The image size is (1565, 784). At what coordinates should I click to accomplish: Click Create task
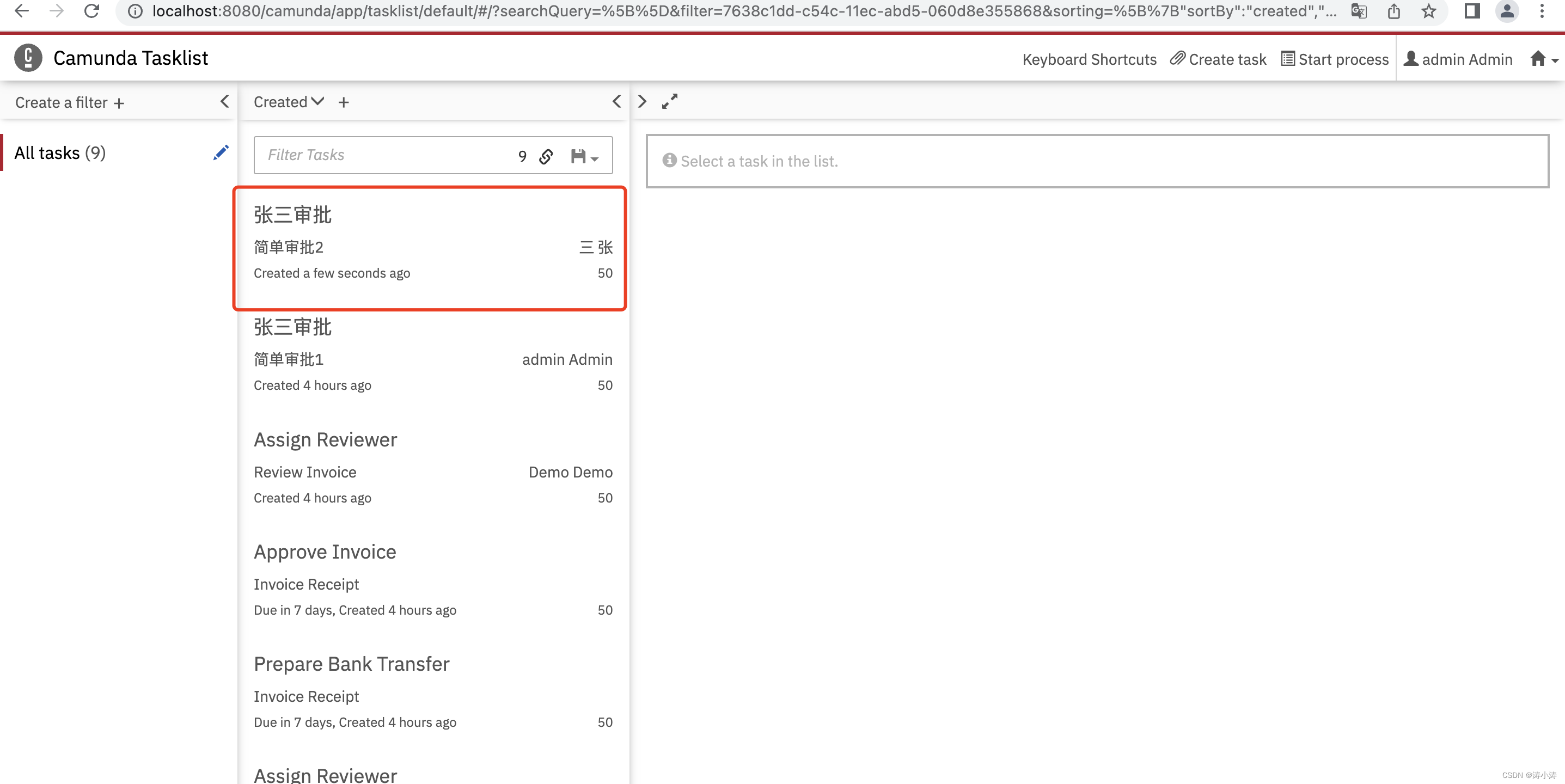1219,59
